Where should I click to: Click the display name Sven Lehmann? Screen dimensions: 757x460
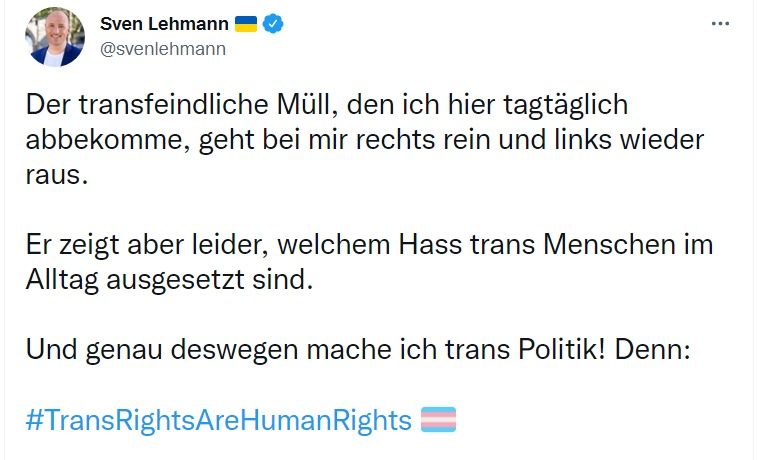click(x=164, y=24)
